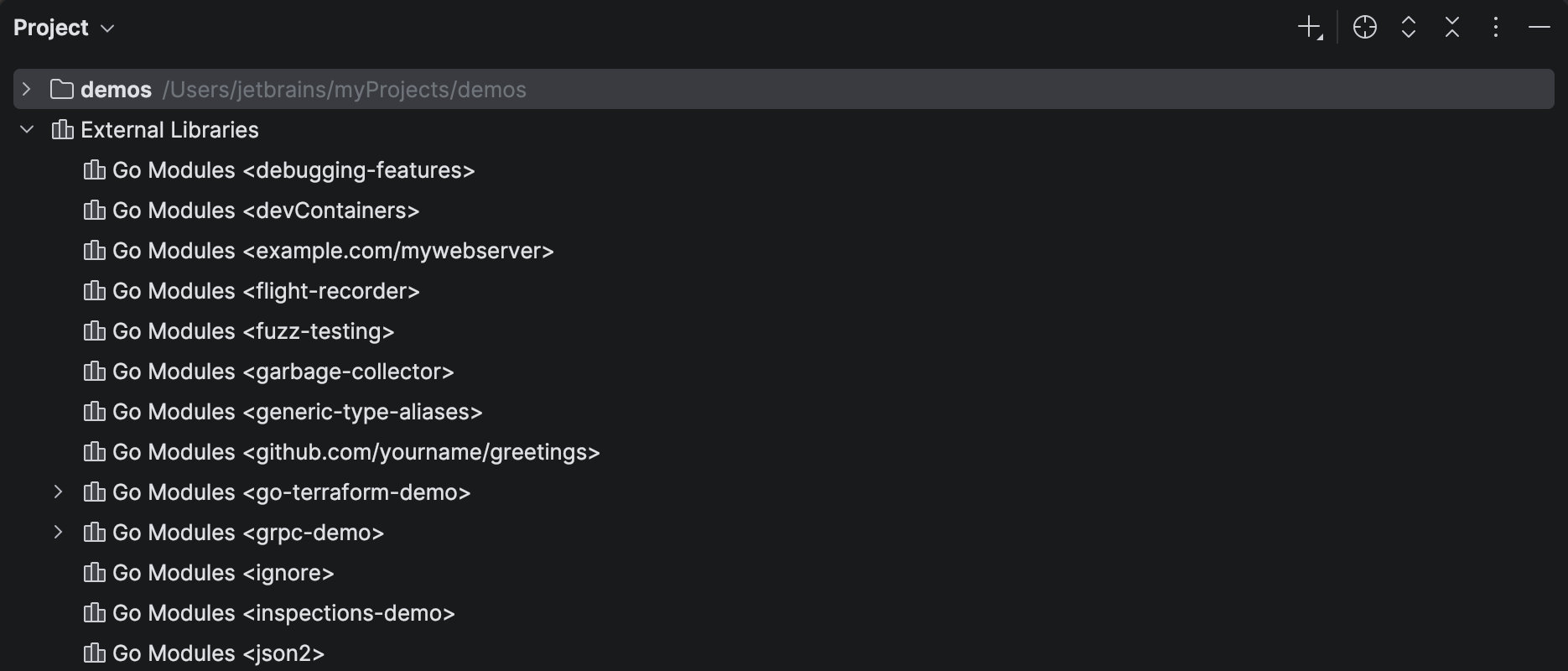
Task: Click the New File or Directory plus icon
Action: click(1309, 28)
